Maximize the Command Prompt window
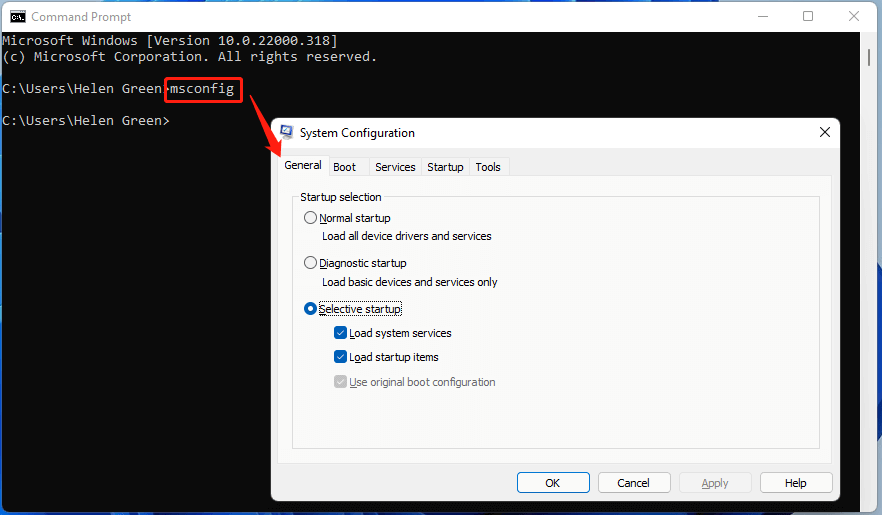 click(x=808, y=17)
